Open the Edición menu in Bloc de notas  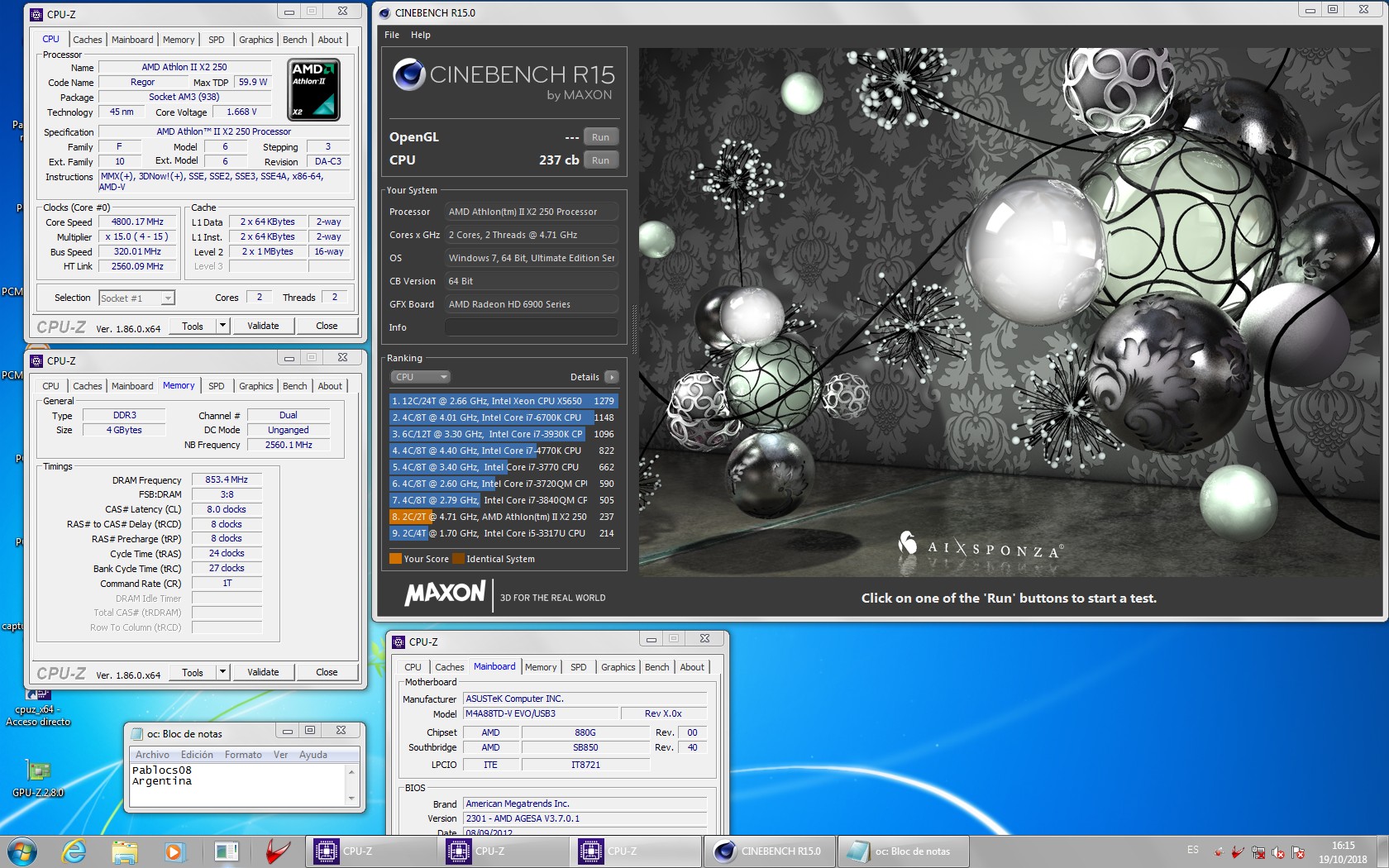click(197, 755)
